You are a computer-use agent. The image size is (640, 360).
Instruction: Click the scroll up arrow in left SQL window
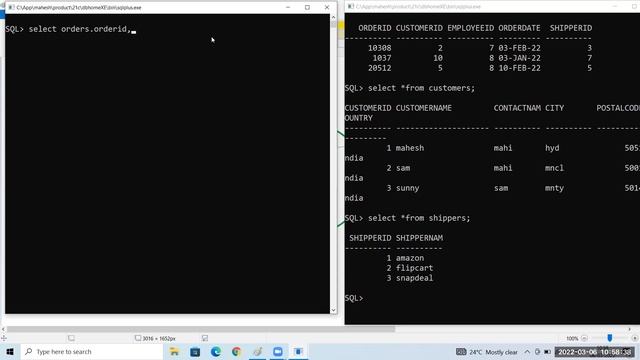point(333,17)
